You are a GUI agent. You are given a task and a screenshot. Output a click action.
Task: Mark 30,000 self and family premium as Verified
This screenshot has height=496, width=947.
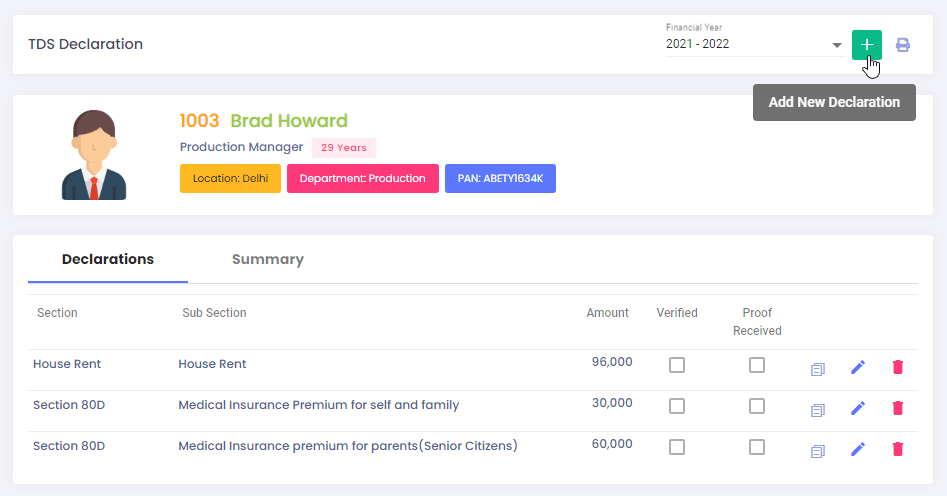(677, 406)
